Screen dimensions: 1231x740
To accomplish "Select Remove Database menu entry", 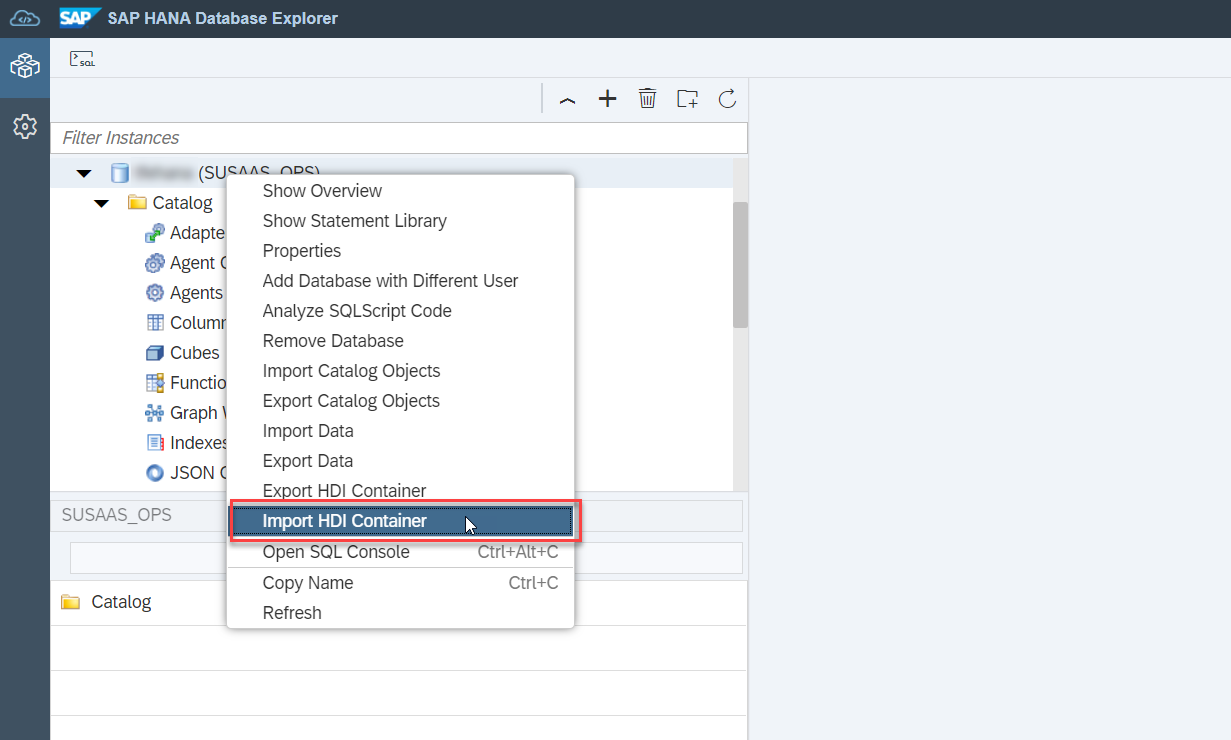I will pyautogui.click(x=401, y=341).
